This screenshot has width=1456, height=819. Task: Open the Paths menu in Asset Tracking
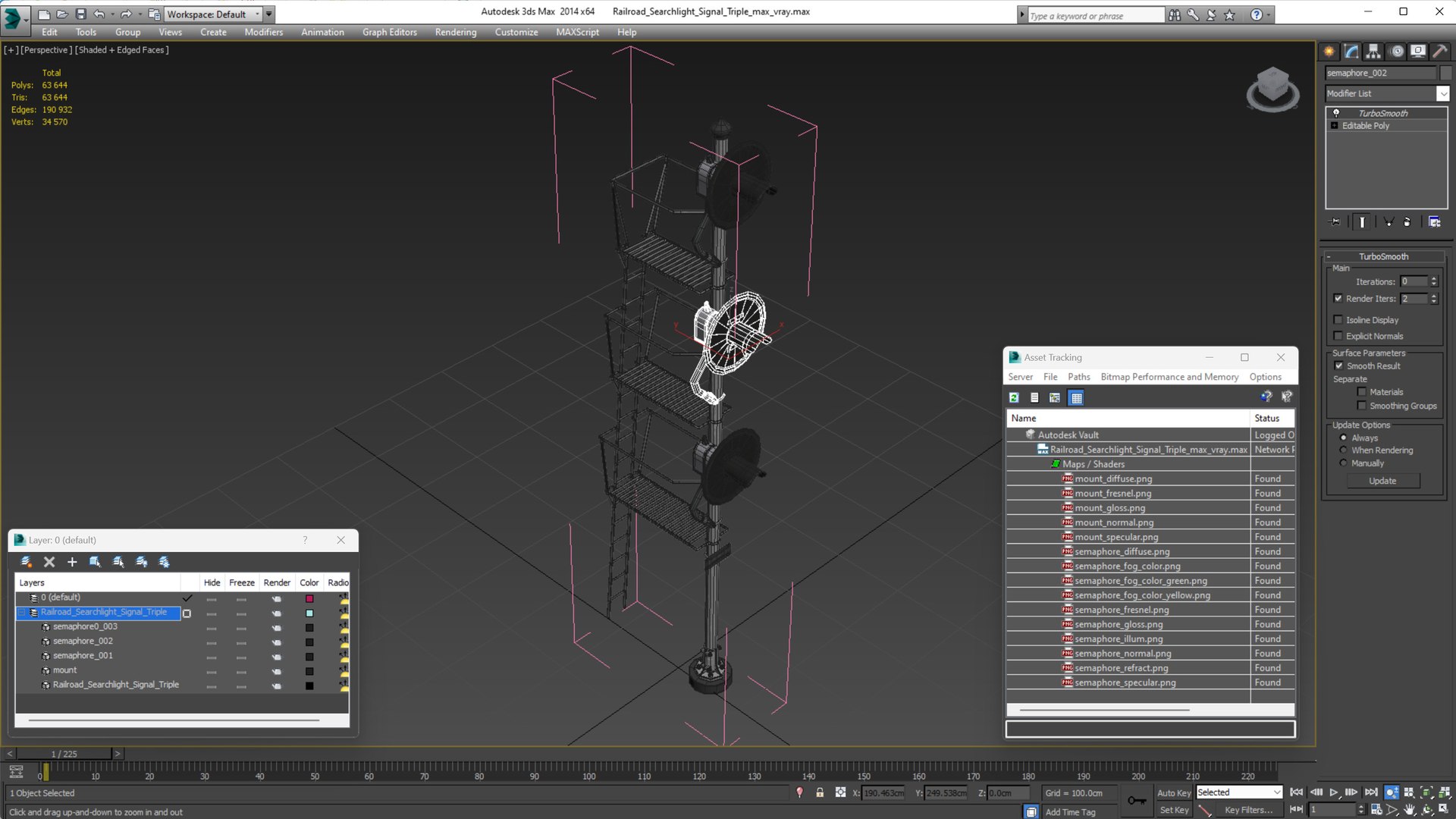(x=1078, y=377)
